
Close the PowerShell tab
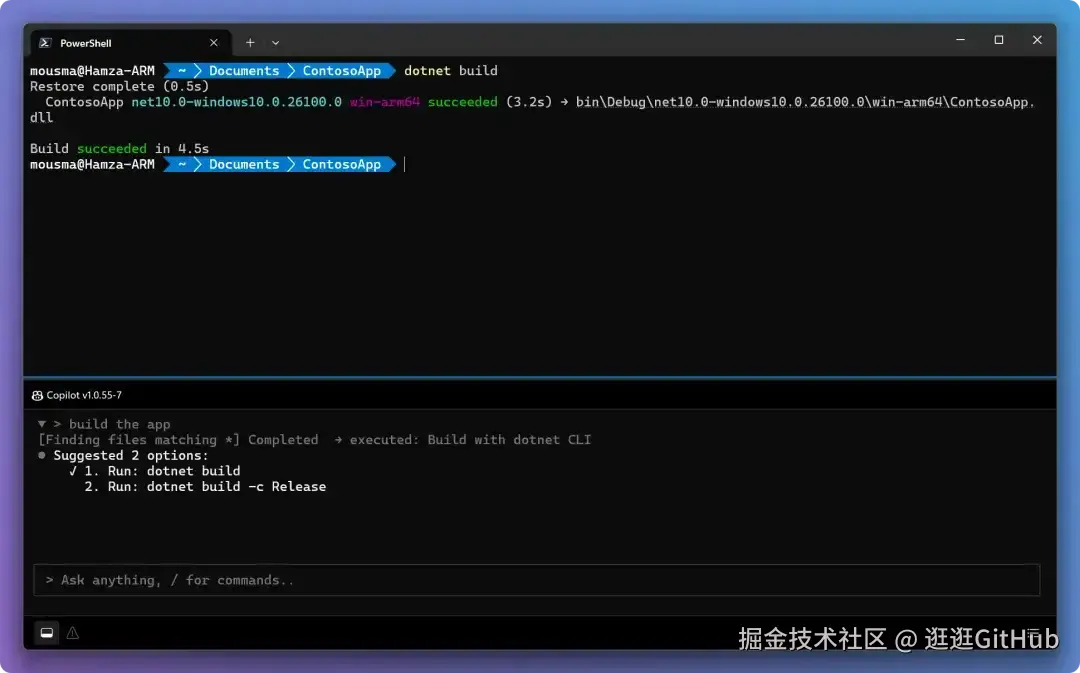click(x=214, y=43)
